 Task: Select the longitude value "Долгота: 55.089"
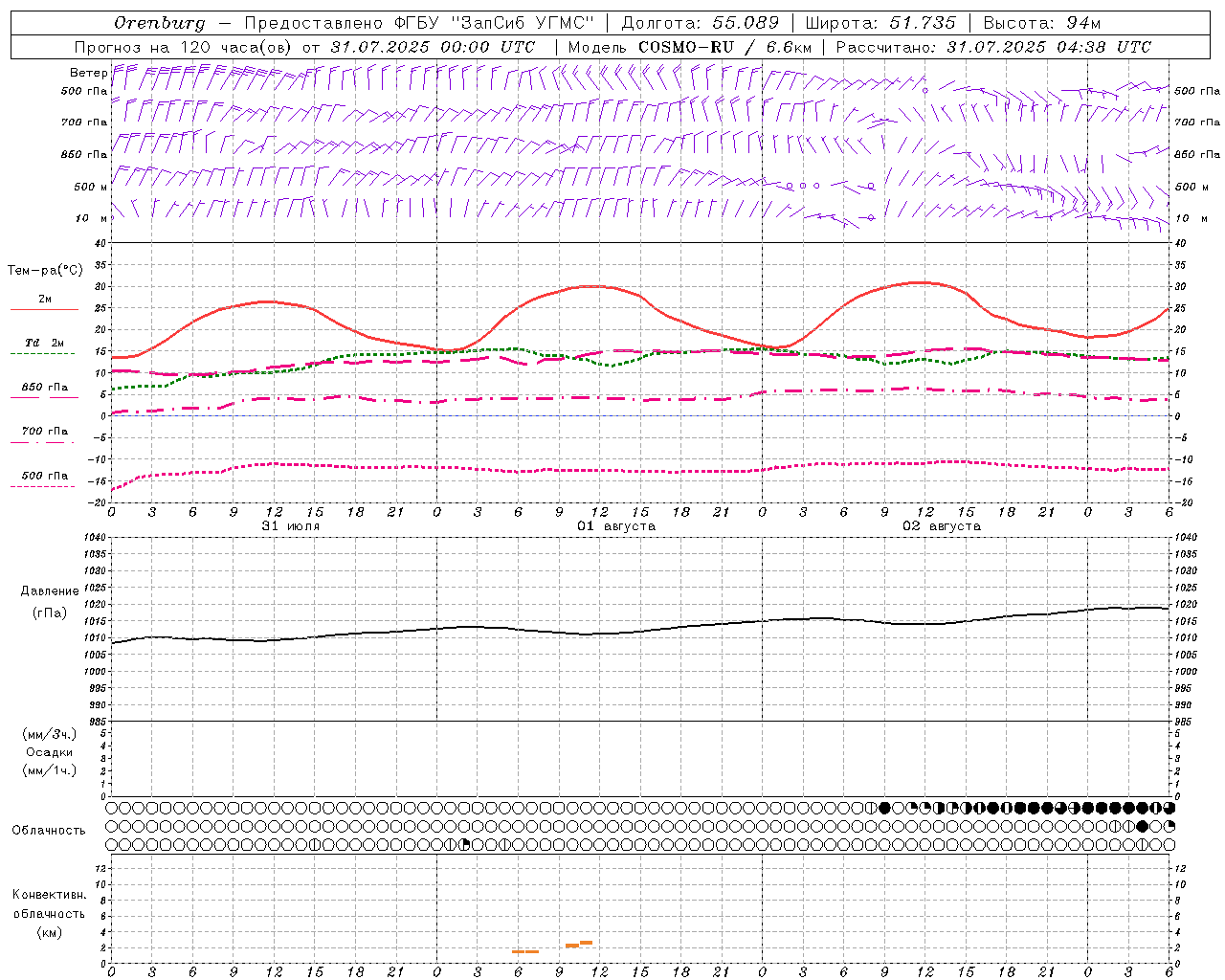[x=700, y=23]
